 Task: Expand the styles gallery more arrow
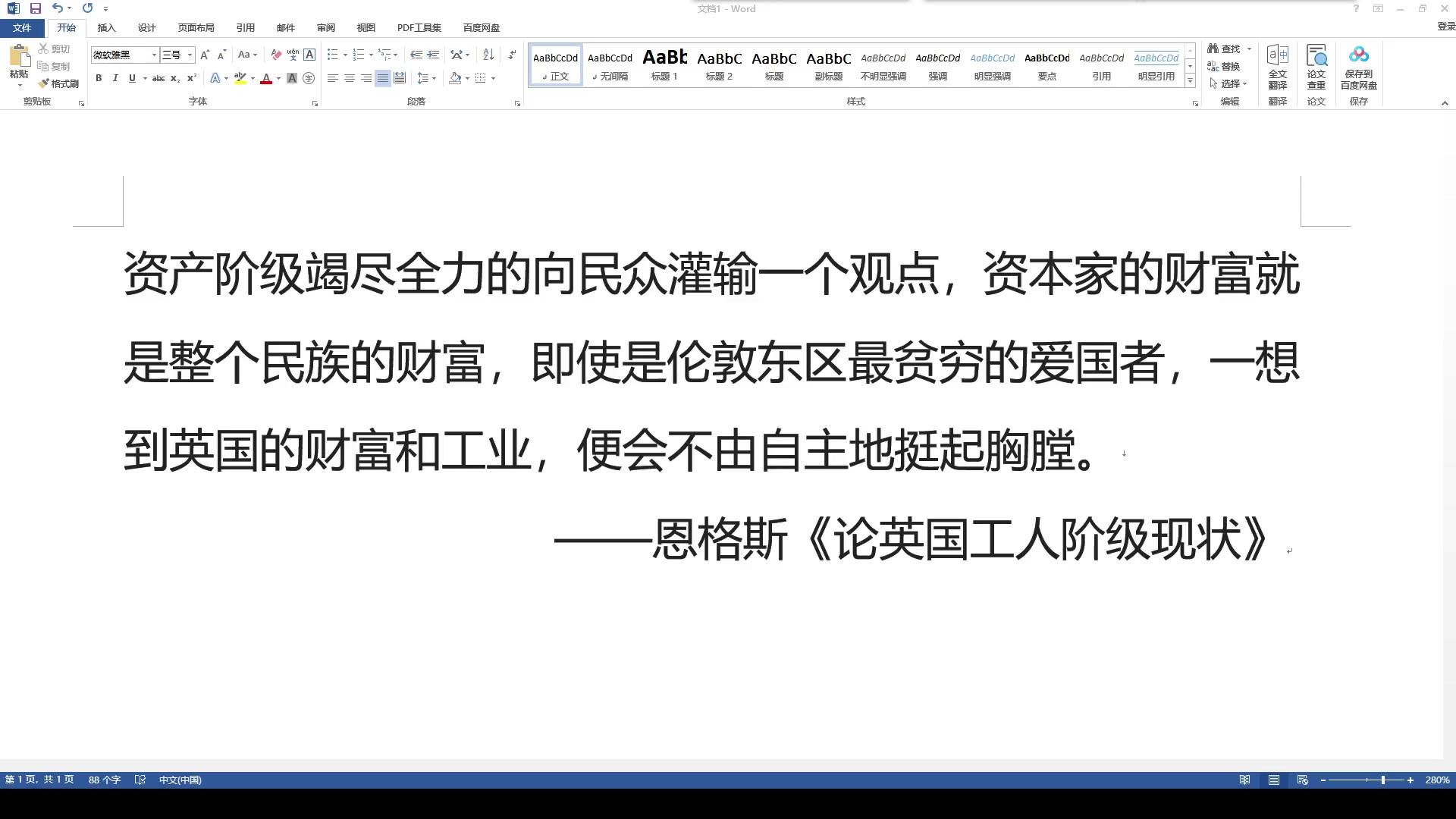point(1190,80)
